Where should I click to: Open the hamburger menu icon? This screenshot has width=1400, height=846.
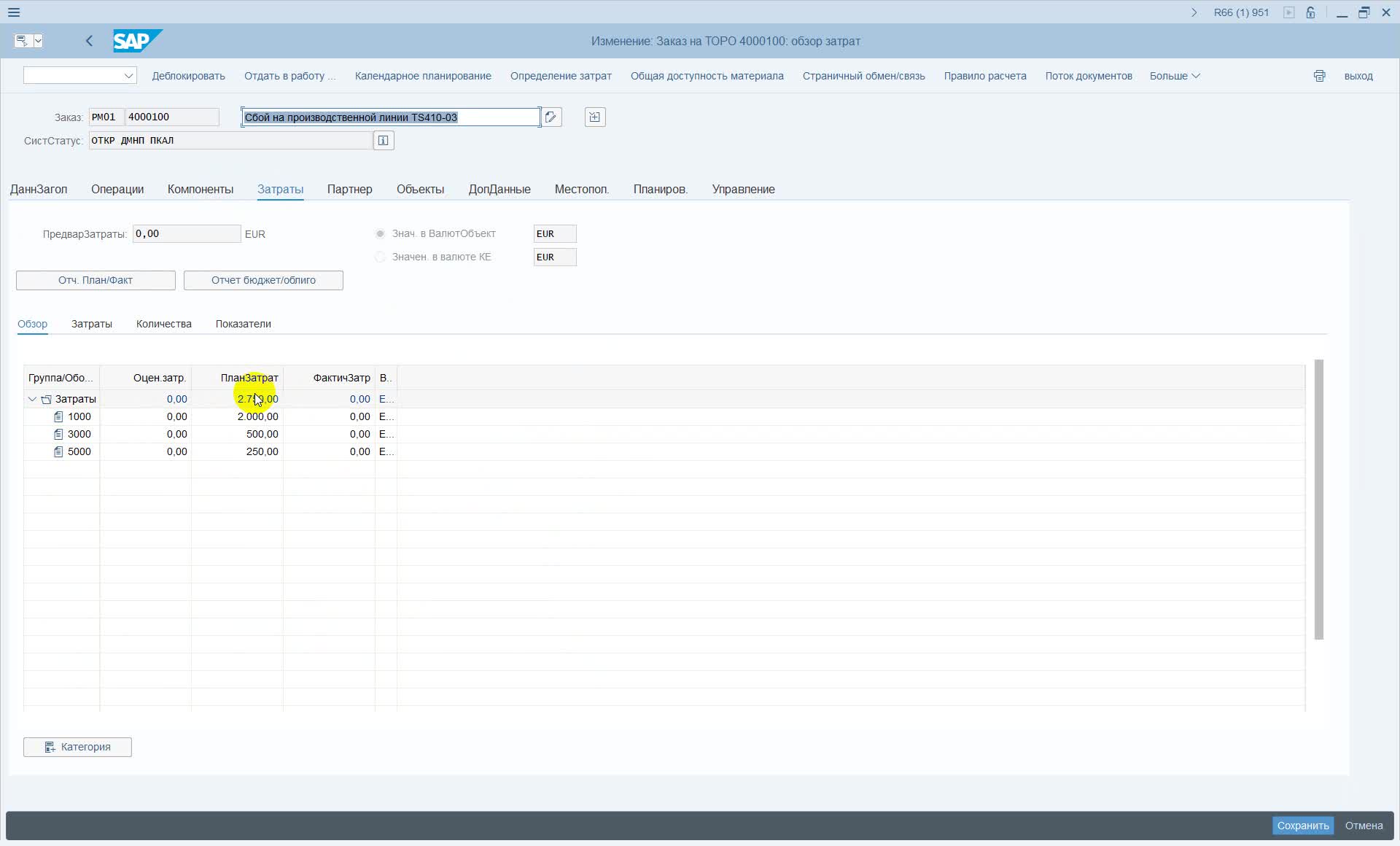click(x=14, y=12)
